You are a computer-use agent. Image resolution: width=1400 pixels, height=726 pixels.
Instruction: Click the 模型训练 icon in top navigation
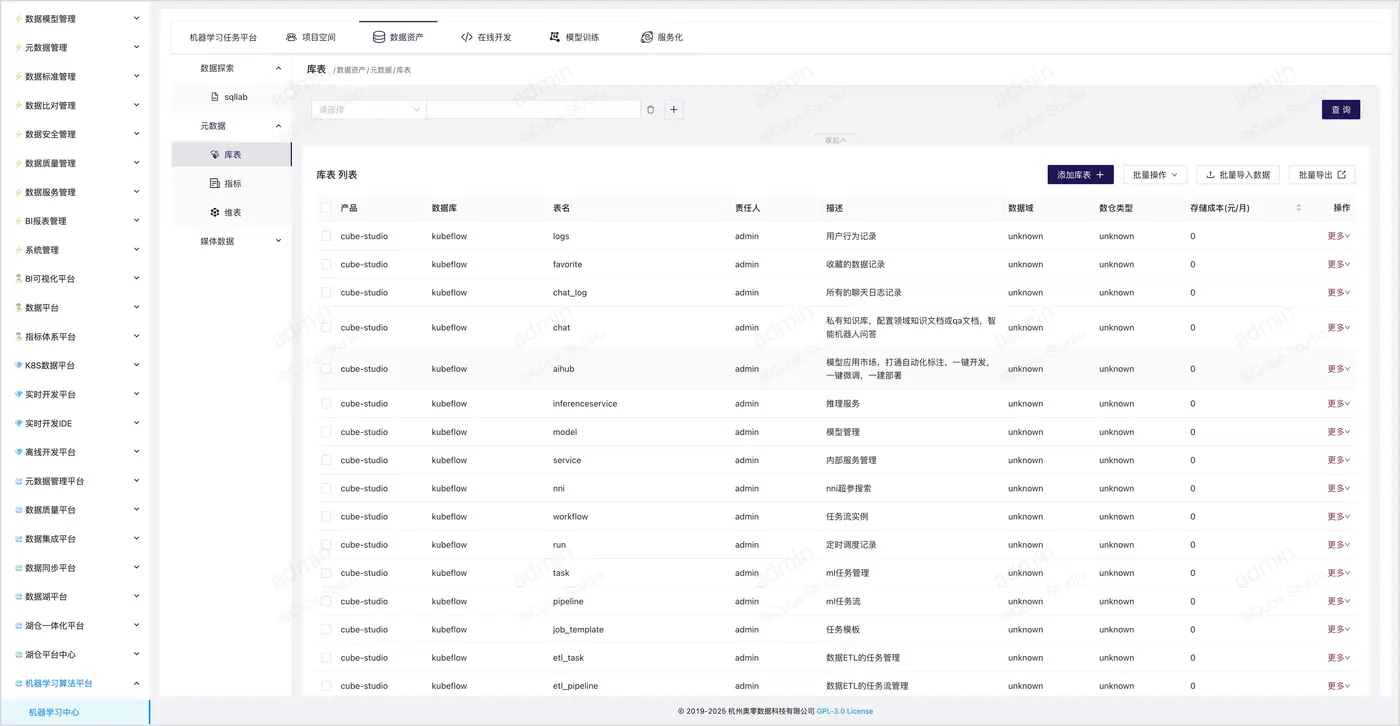pos(554,37)
